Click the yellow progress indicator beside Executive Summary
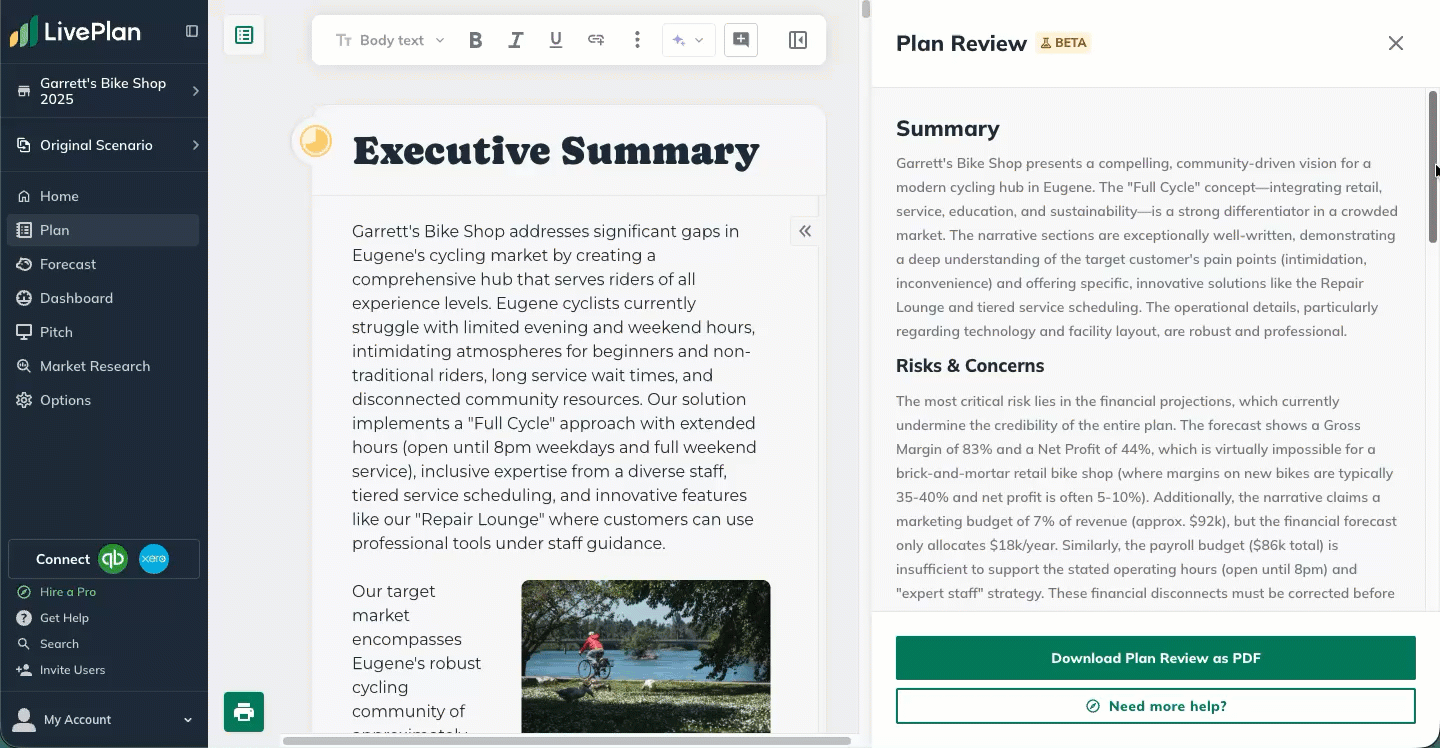Viewport: 1440px width, 748px height. 315,141
